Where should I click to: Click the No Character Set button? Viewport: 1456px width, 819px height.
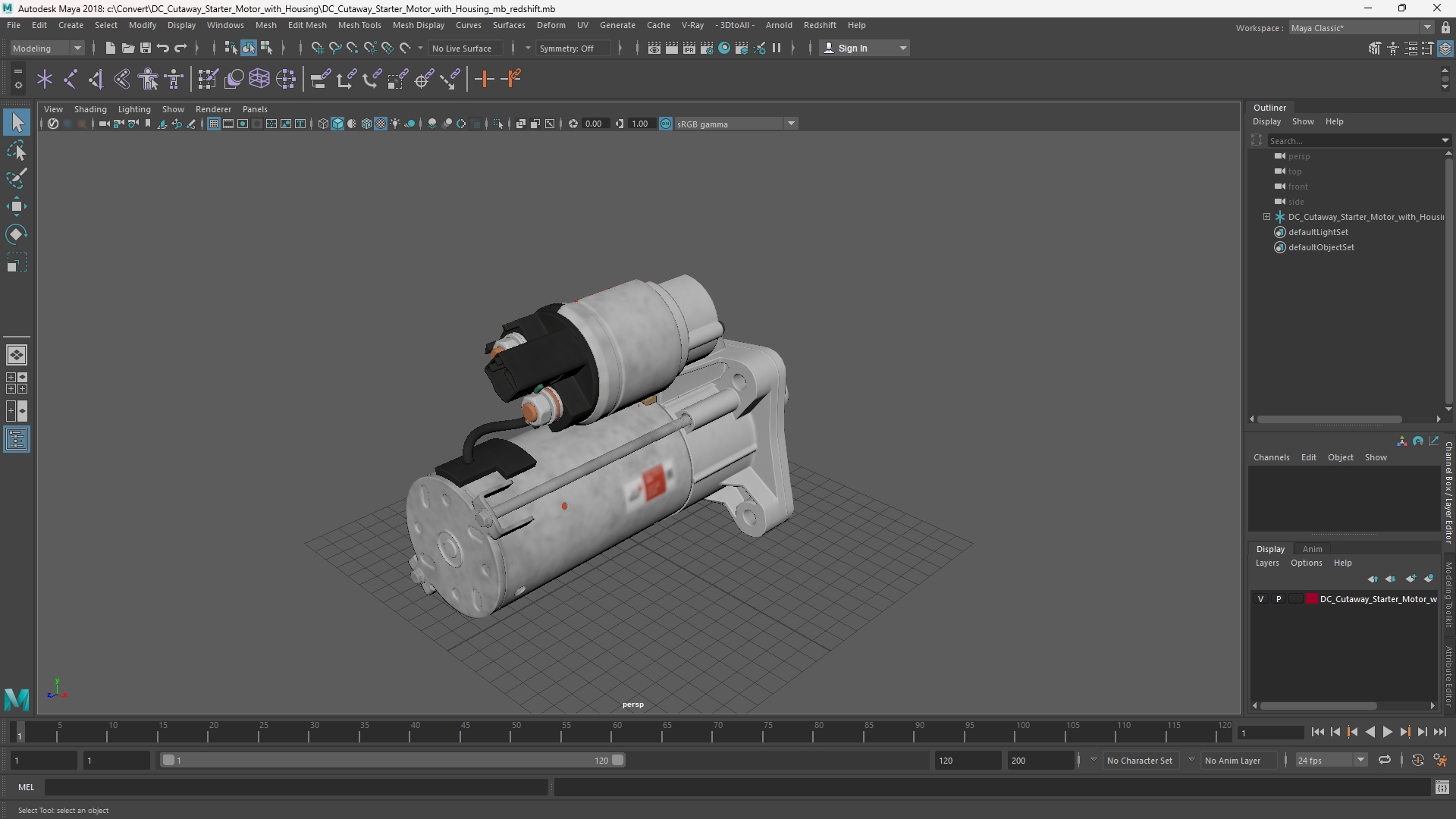tap(1139, 760)
